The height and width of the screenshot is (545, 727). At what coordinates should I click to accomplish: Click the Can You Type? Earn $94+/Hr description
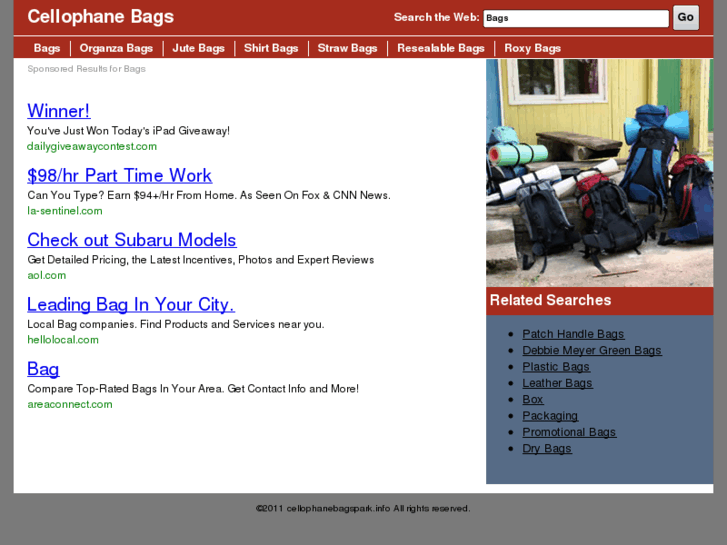(209, 195)
